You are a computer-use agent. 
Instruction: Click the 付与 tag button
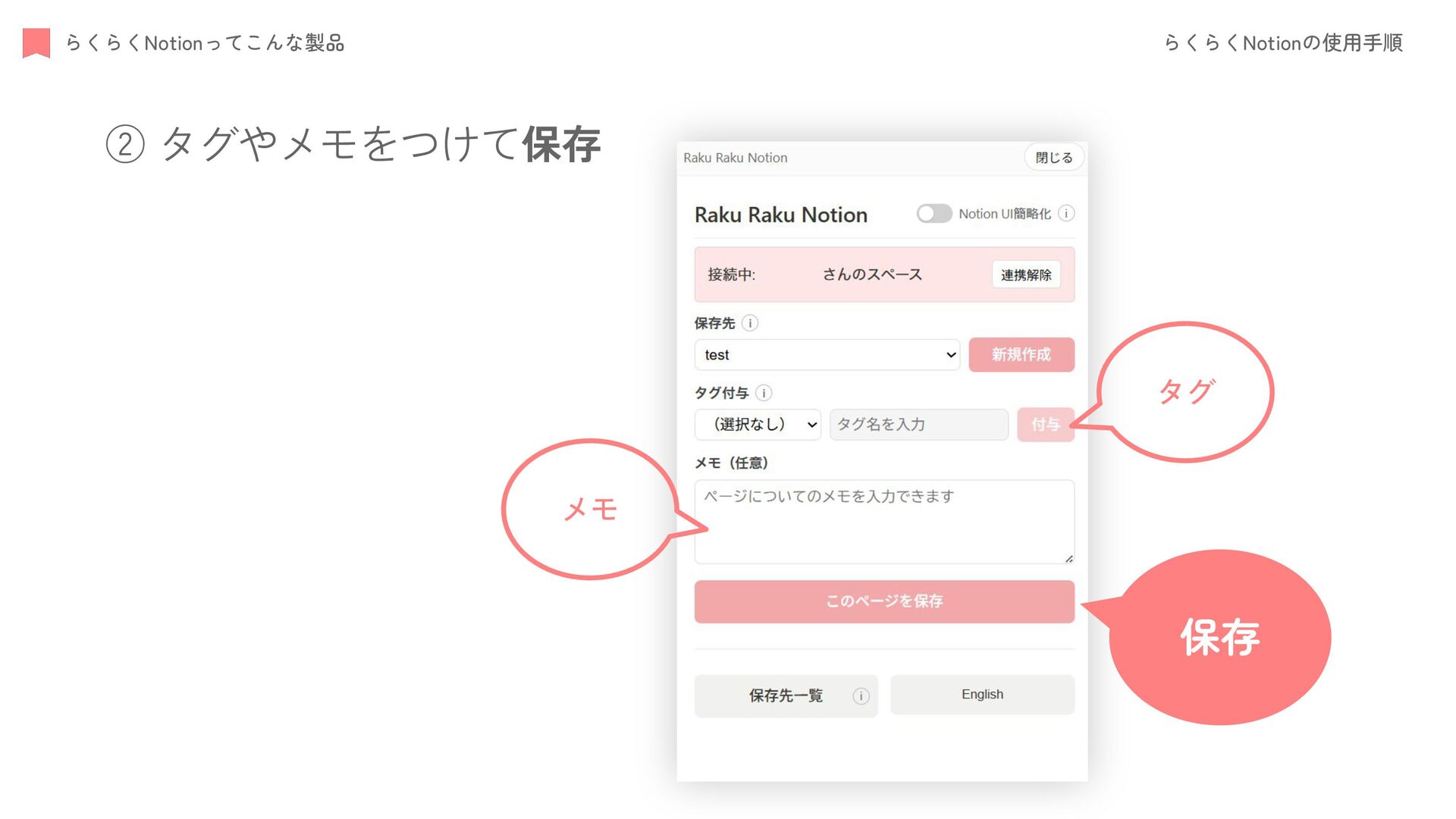click(x=1045, y=425)
